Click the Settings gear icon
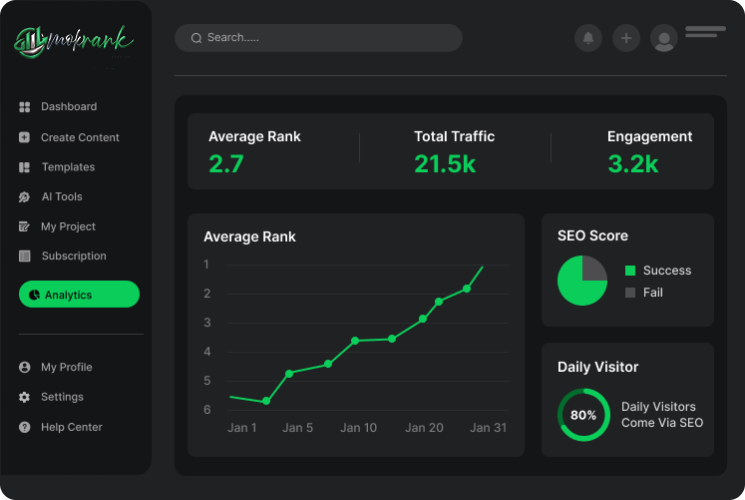745x500 pixels. pyautogui.click(x=24, y=397)
